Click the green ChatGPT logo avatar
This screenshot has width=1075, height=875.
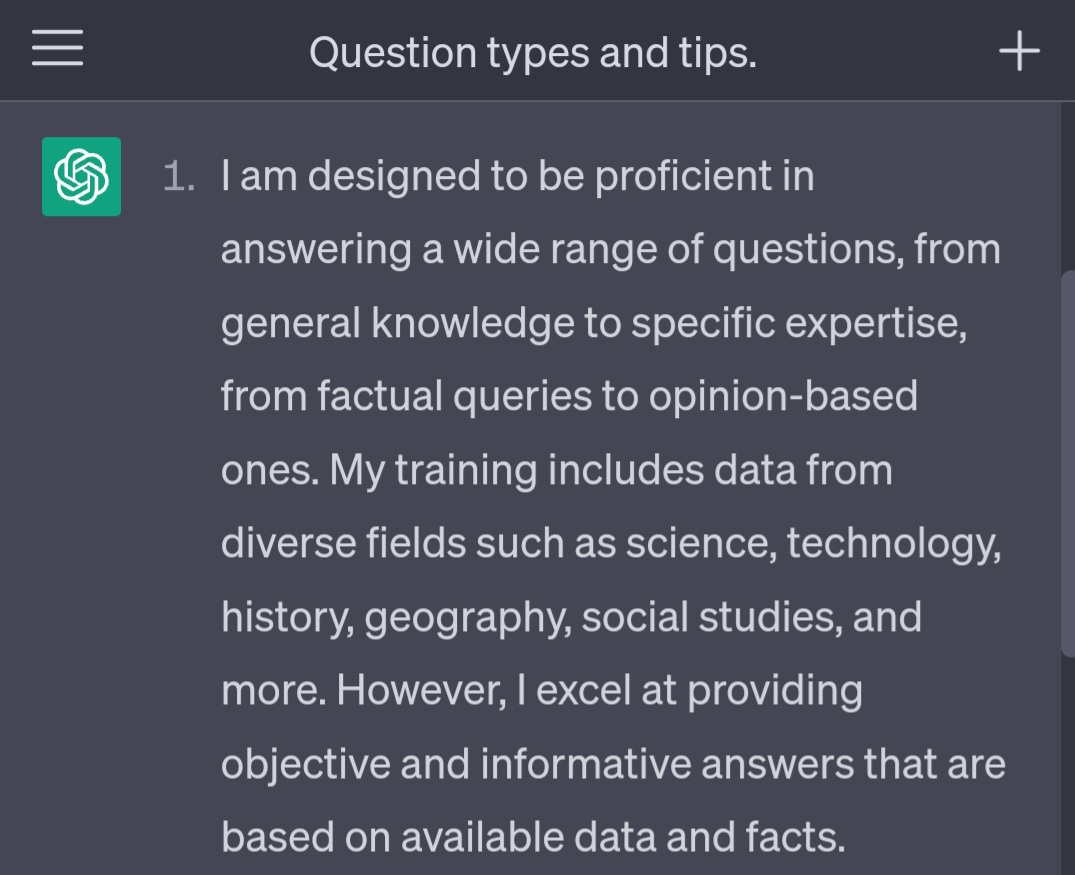click(82, 176)
